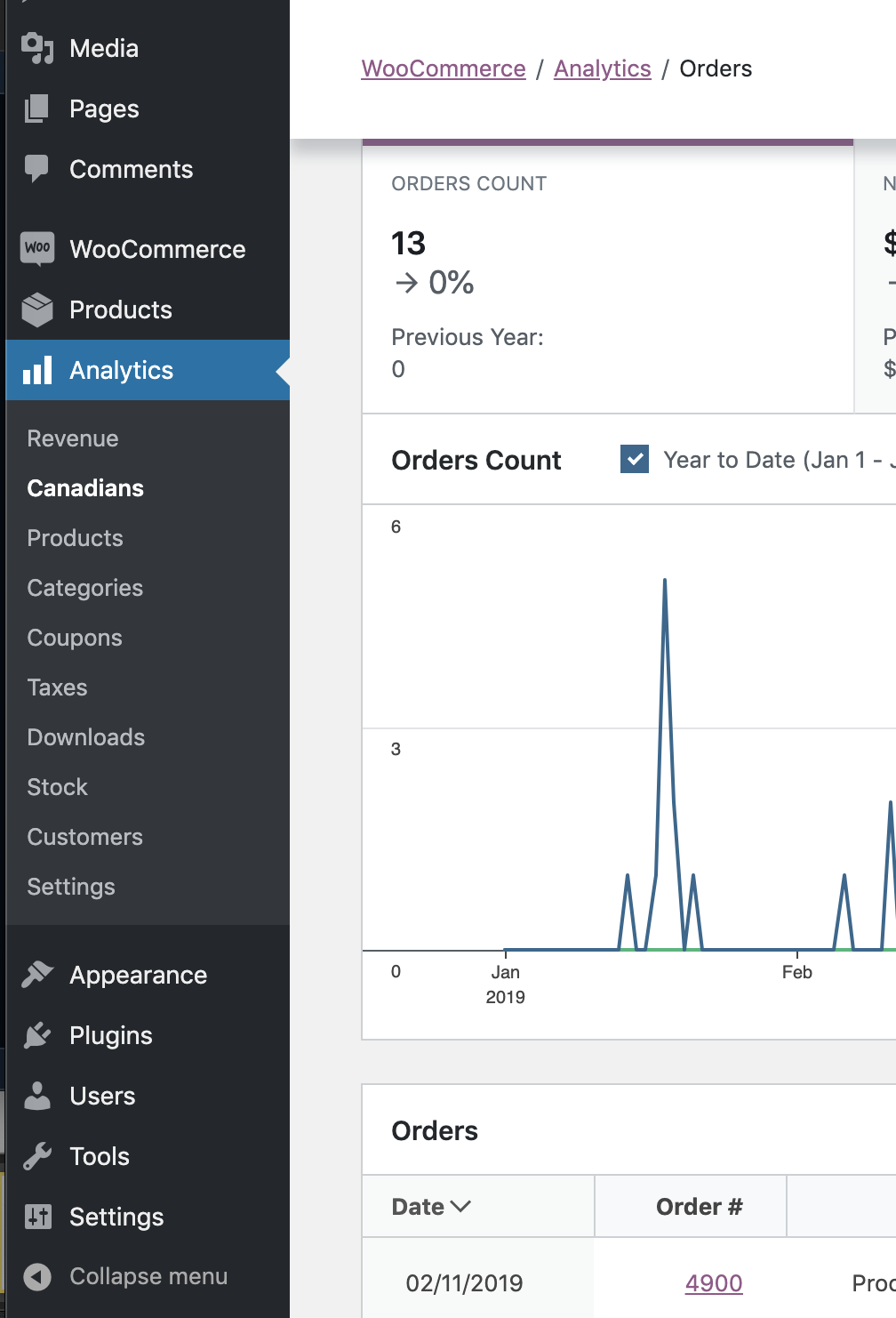Screen dimensions: 896x1318
Task: Open top-level Products menu item
Action: [x=121, y=309]
